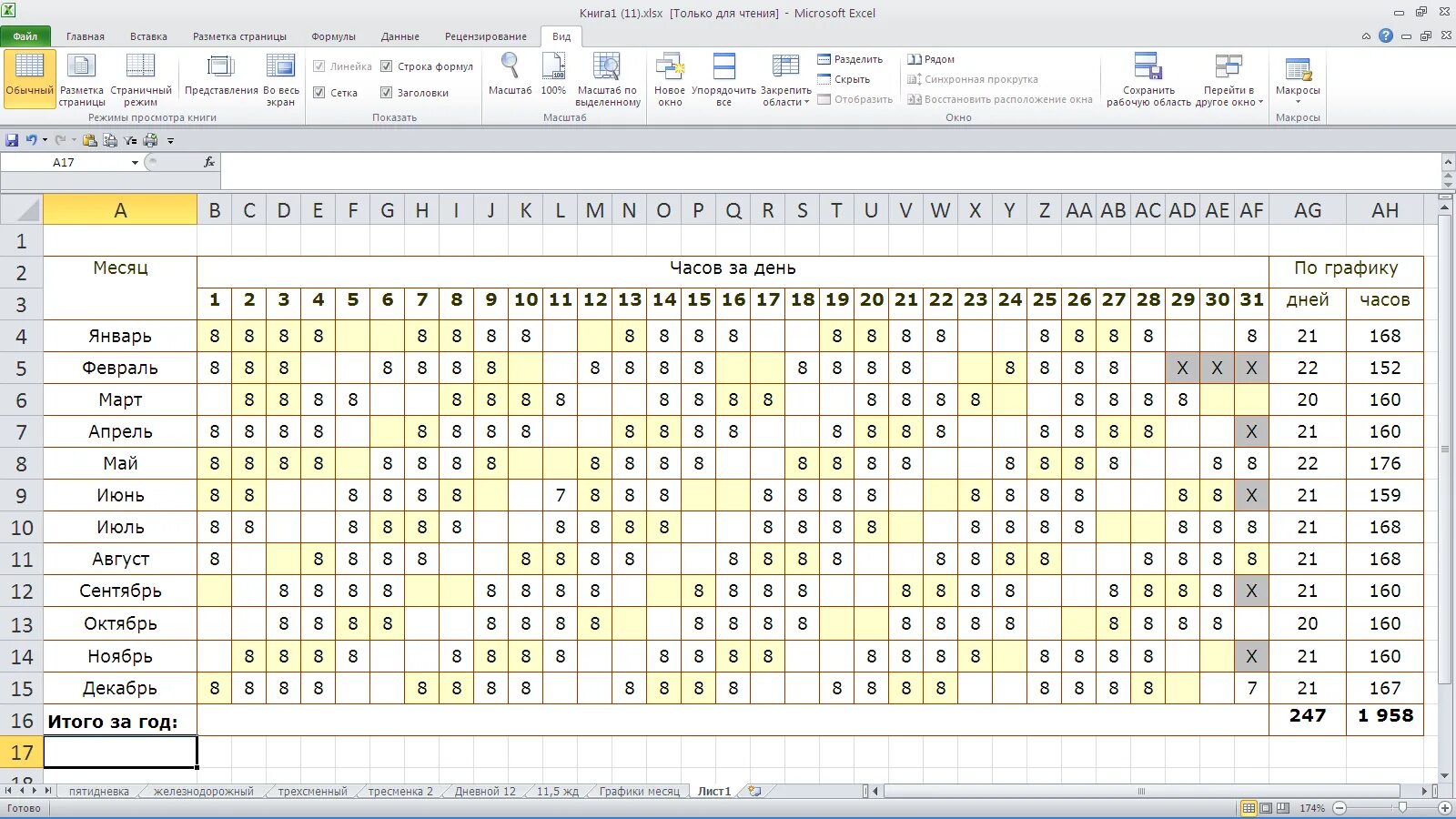Click the filter icon in quick access toolbar
The height and width of the screenshot is (819, 1456).
(130, 140)
